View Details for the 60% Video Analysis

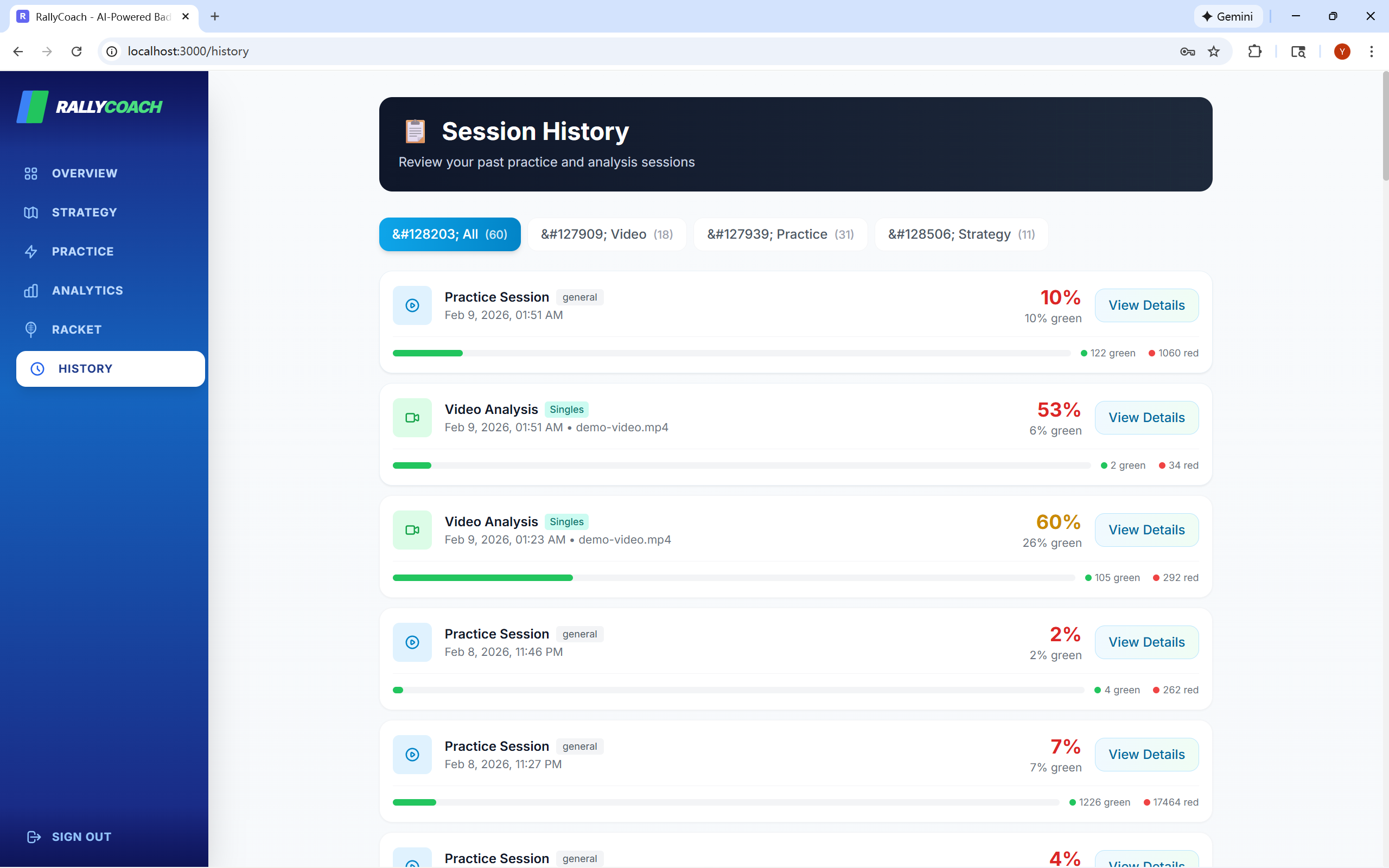(1145, 530)
